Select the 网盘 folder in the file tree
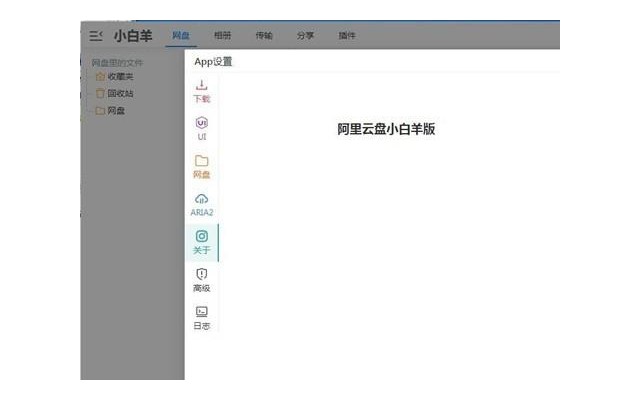Image resolution: width=640 pixels, height=400 pixels. pos(110,111)
